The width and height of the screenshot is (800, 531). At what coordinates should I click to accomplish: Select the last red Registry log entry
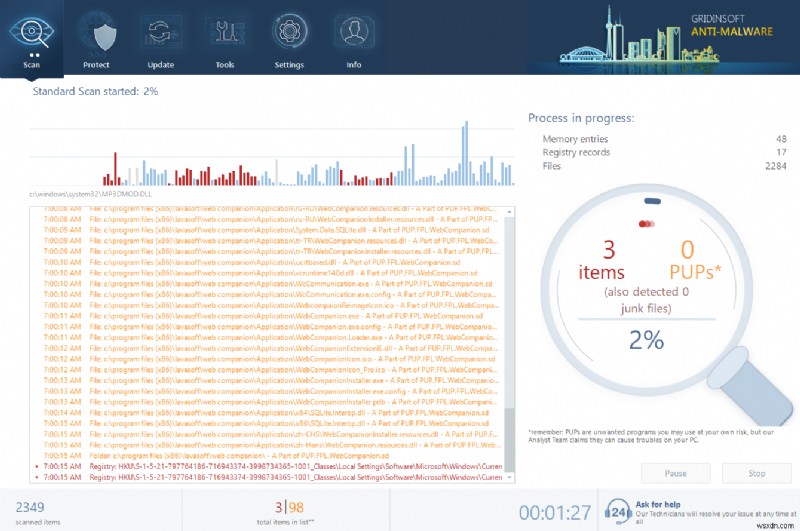click(269, 477)
